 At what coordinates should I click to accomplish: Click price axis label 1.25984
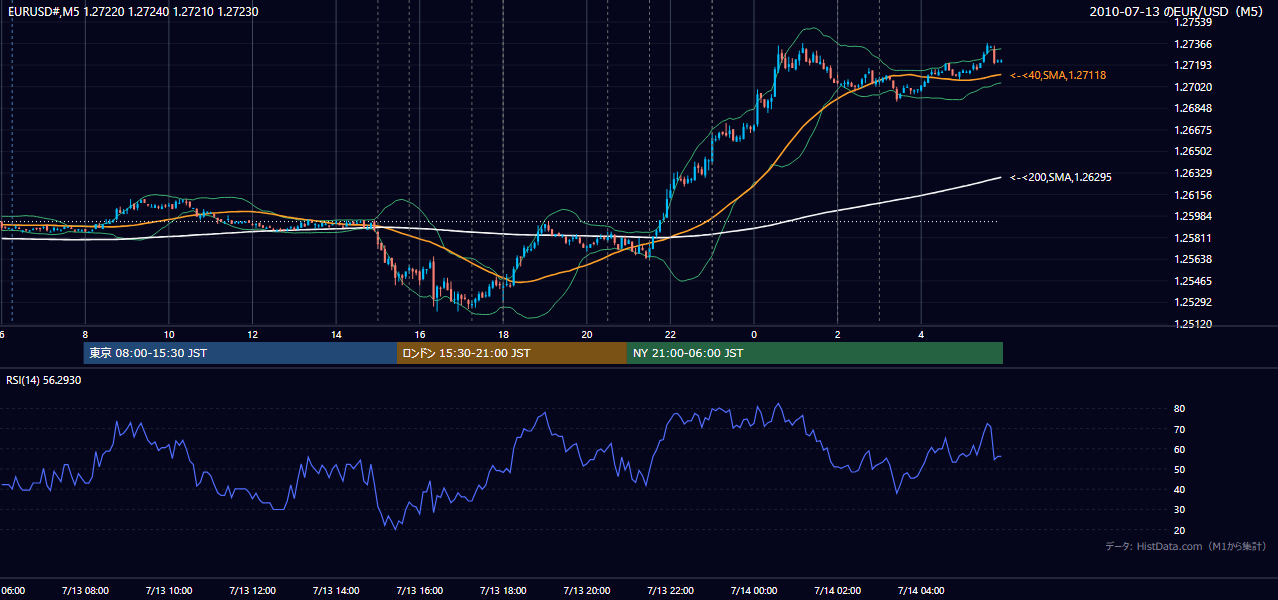[1192, 216]
